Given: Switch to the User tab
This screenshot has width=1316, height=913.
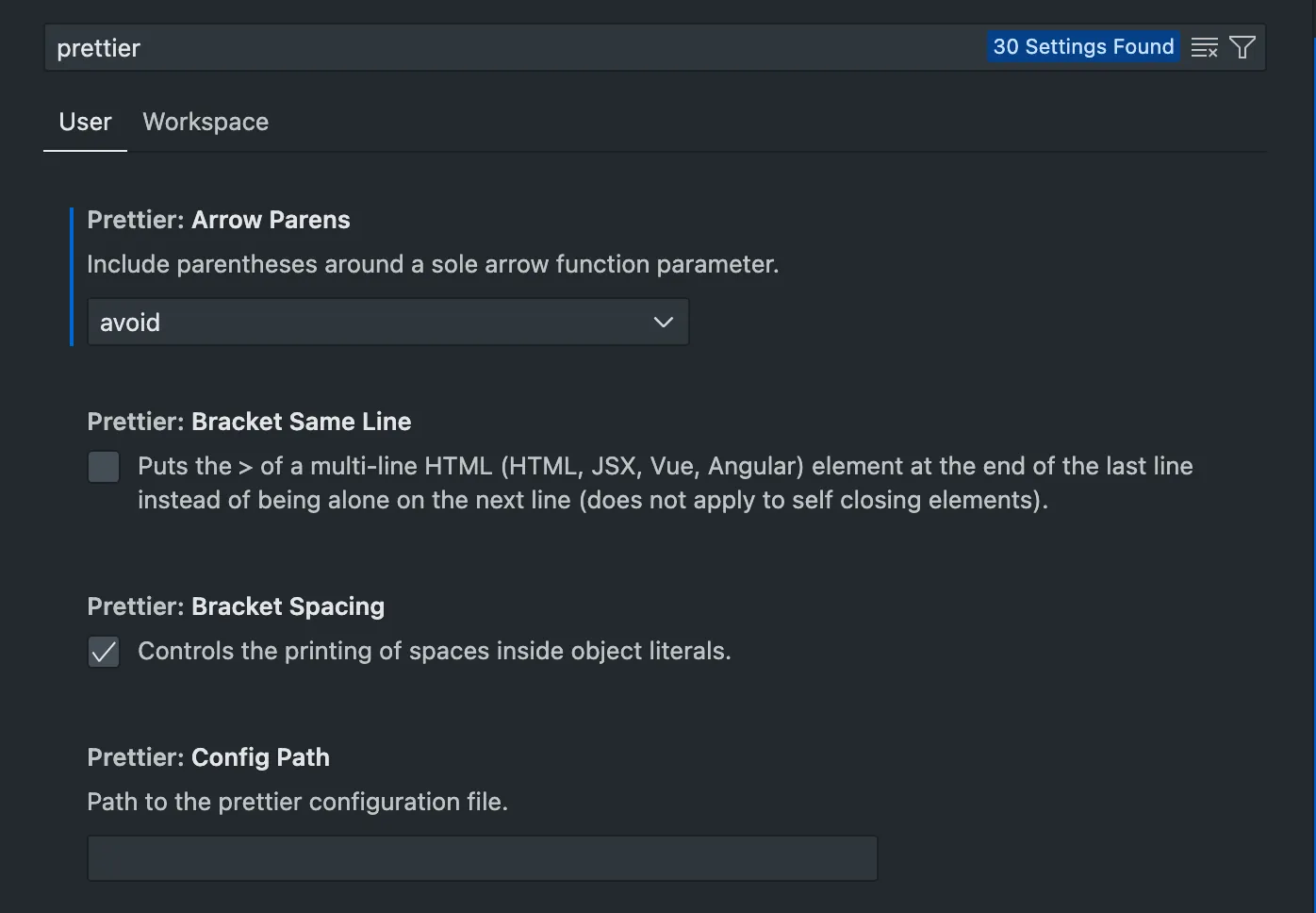Looking at the screenshot, I should (85, 123).
